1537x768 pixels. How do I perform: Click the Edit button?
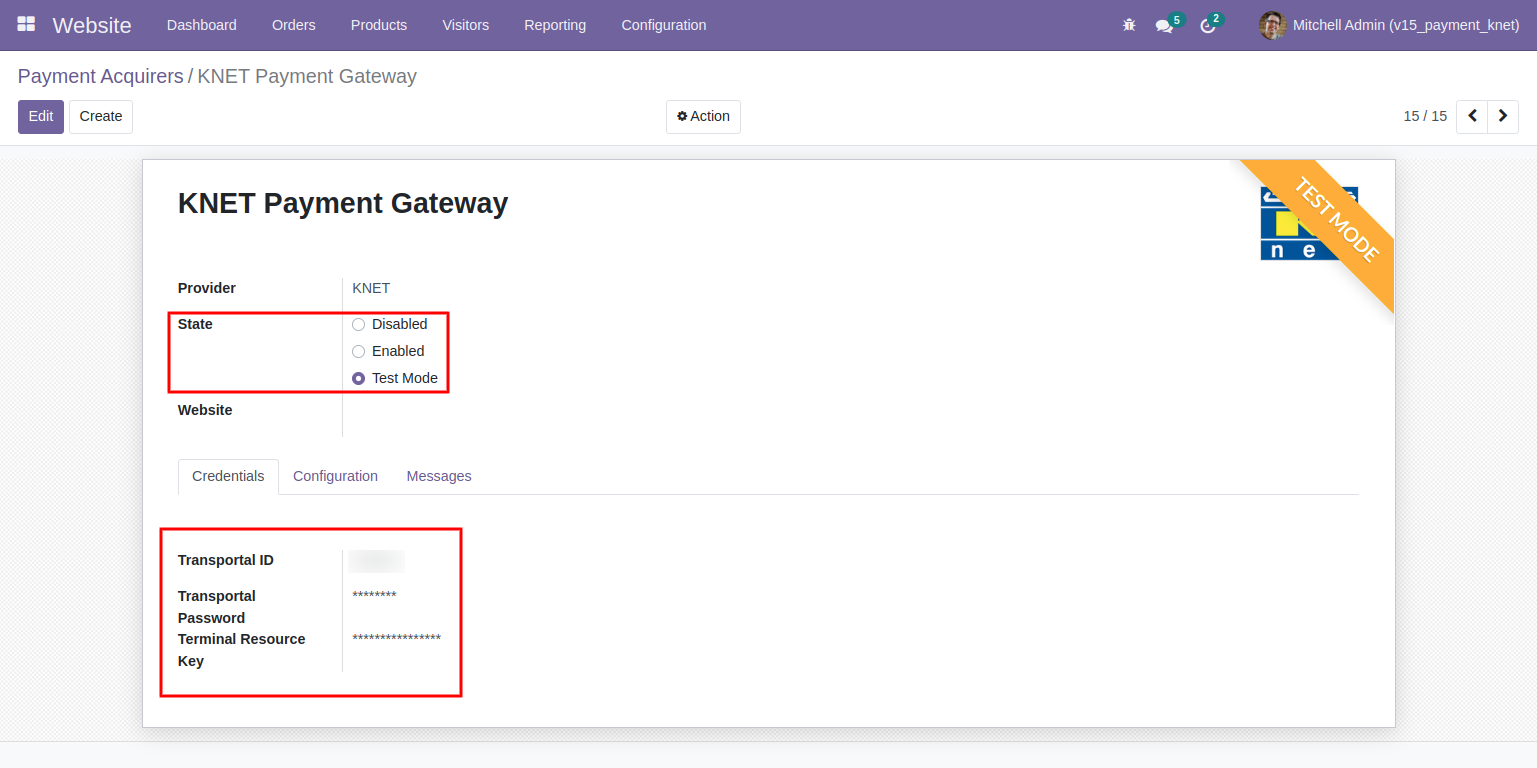point(41,116)
